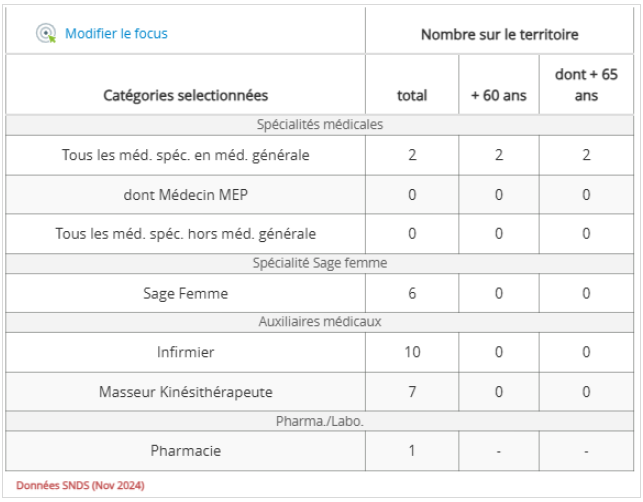Select the Infirmier row label

coord(186,352)
